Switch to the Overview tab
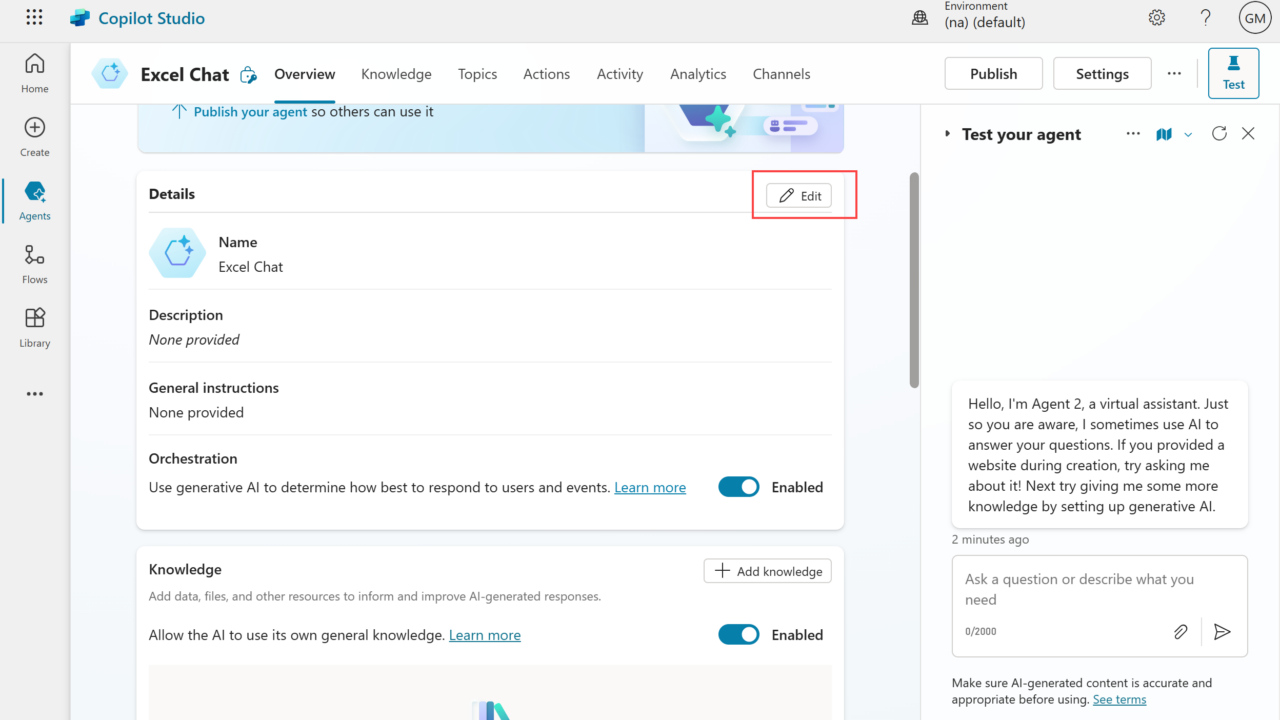The height and width of the screenshot is (720, 1280). [305, 74]
